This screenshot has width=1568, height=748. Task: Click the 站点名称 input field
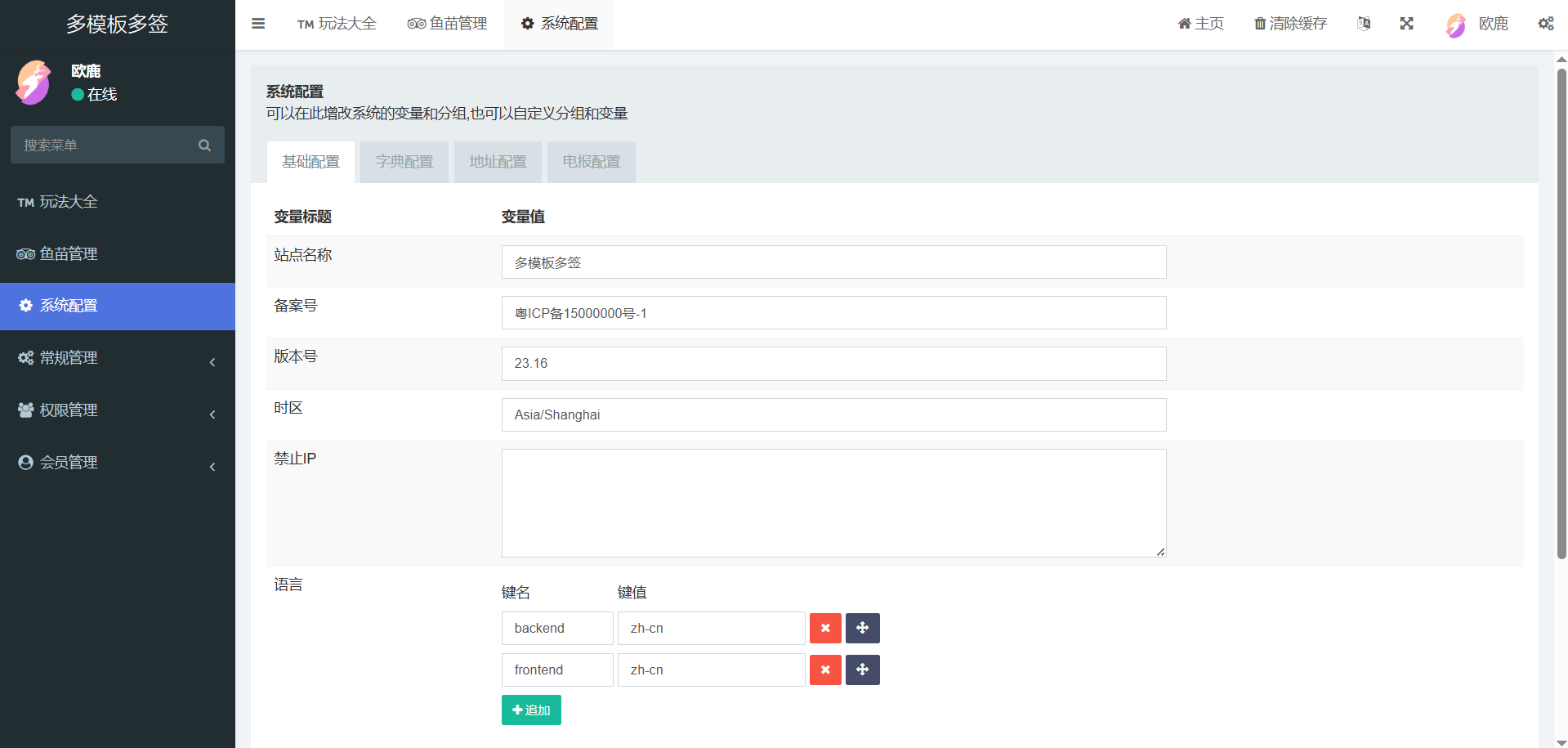tap(833, 262)
